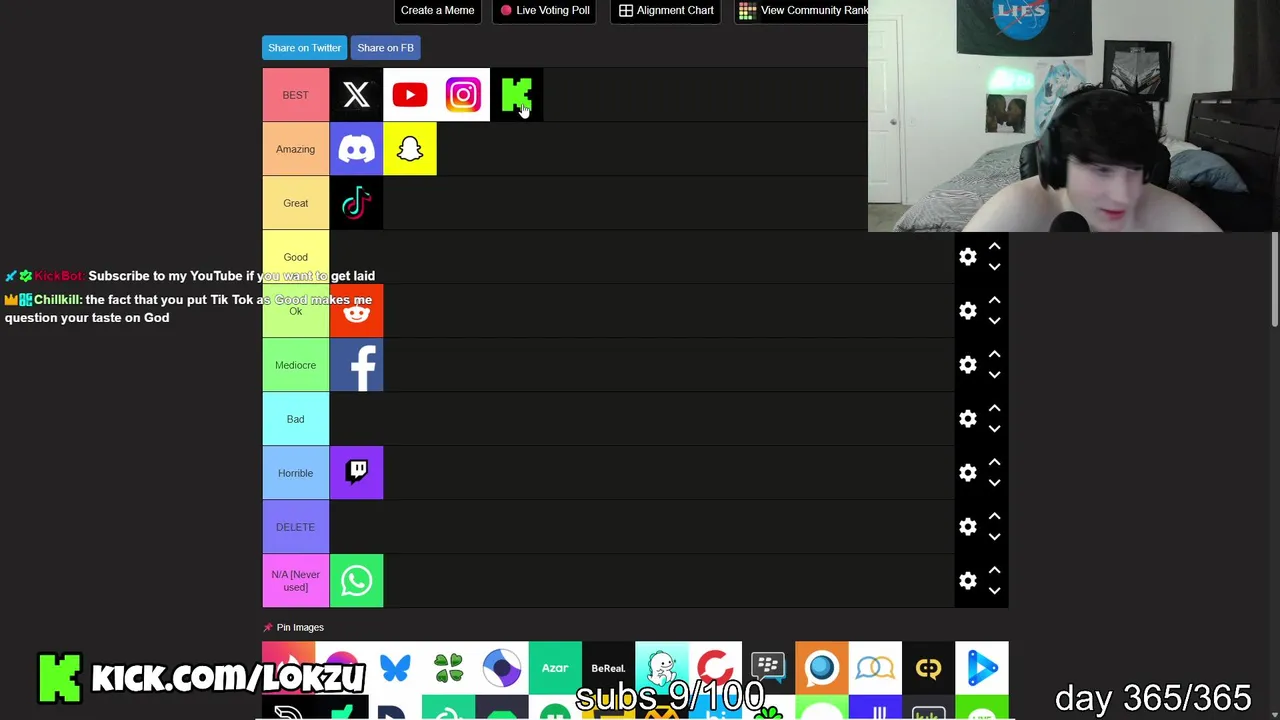
Task: Pick the red C logo image
Action: (x=715, y=668)
